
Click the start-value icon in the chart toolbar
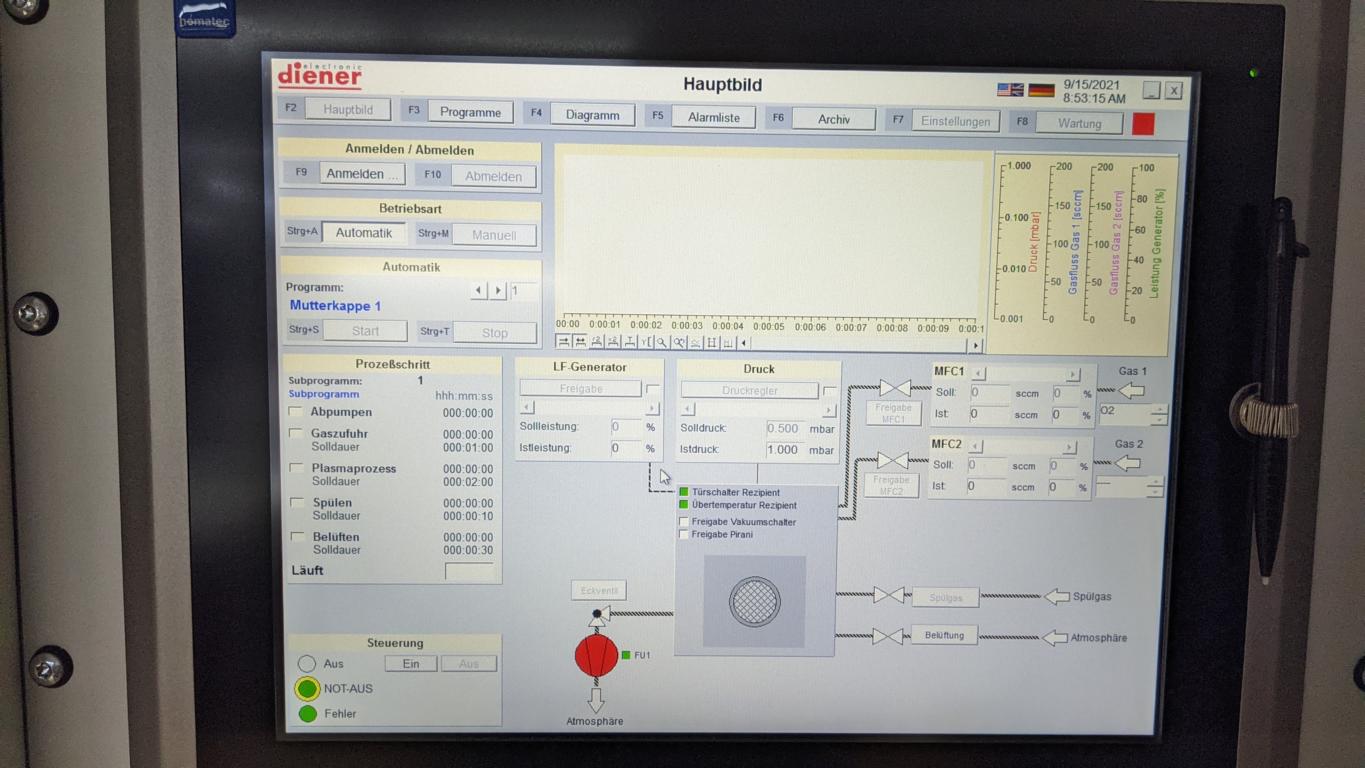566,342
